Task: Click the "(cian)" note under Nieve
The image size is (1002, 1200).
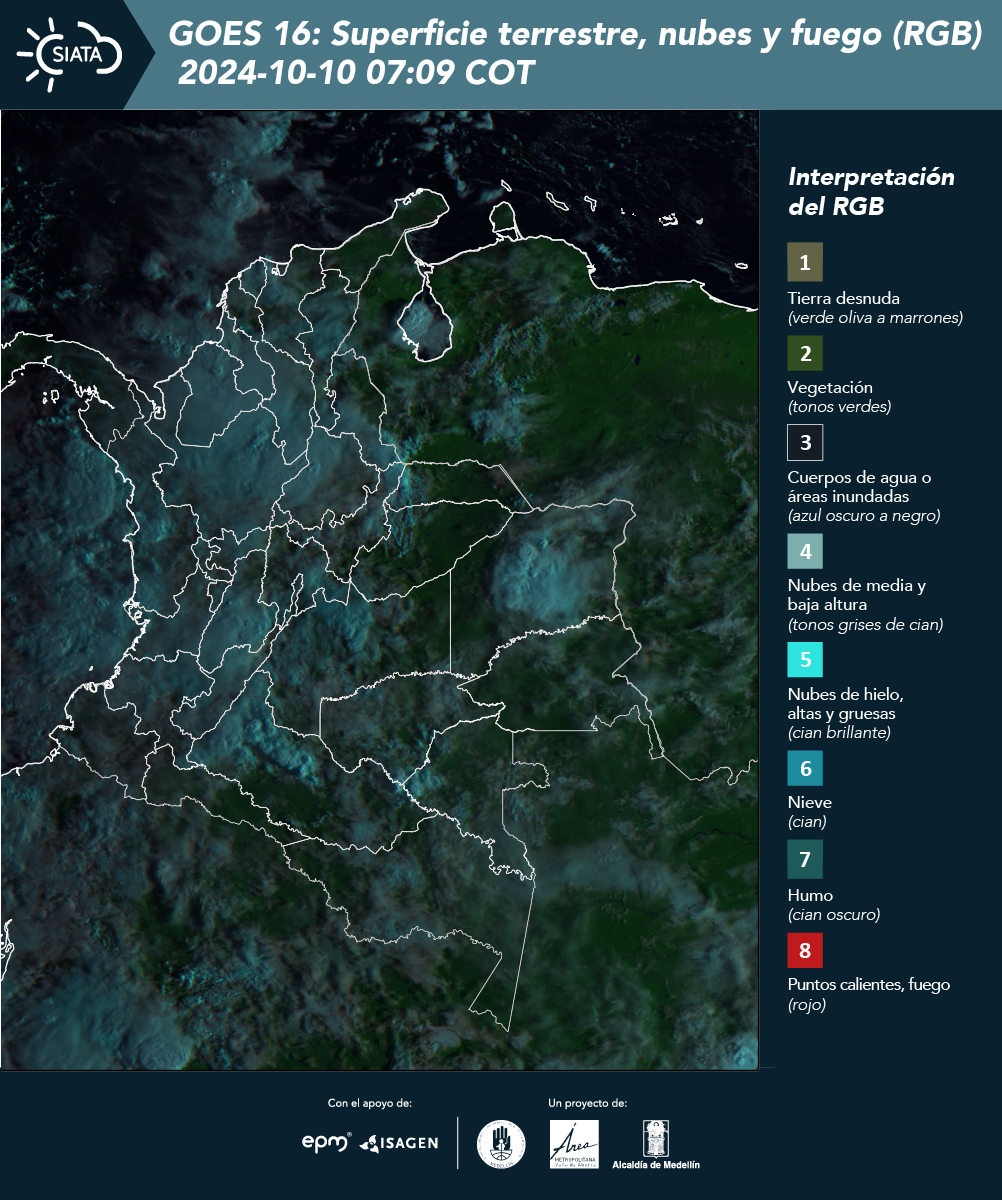Action: click(x=807, y=822)
